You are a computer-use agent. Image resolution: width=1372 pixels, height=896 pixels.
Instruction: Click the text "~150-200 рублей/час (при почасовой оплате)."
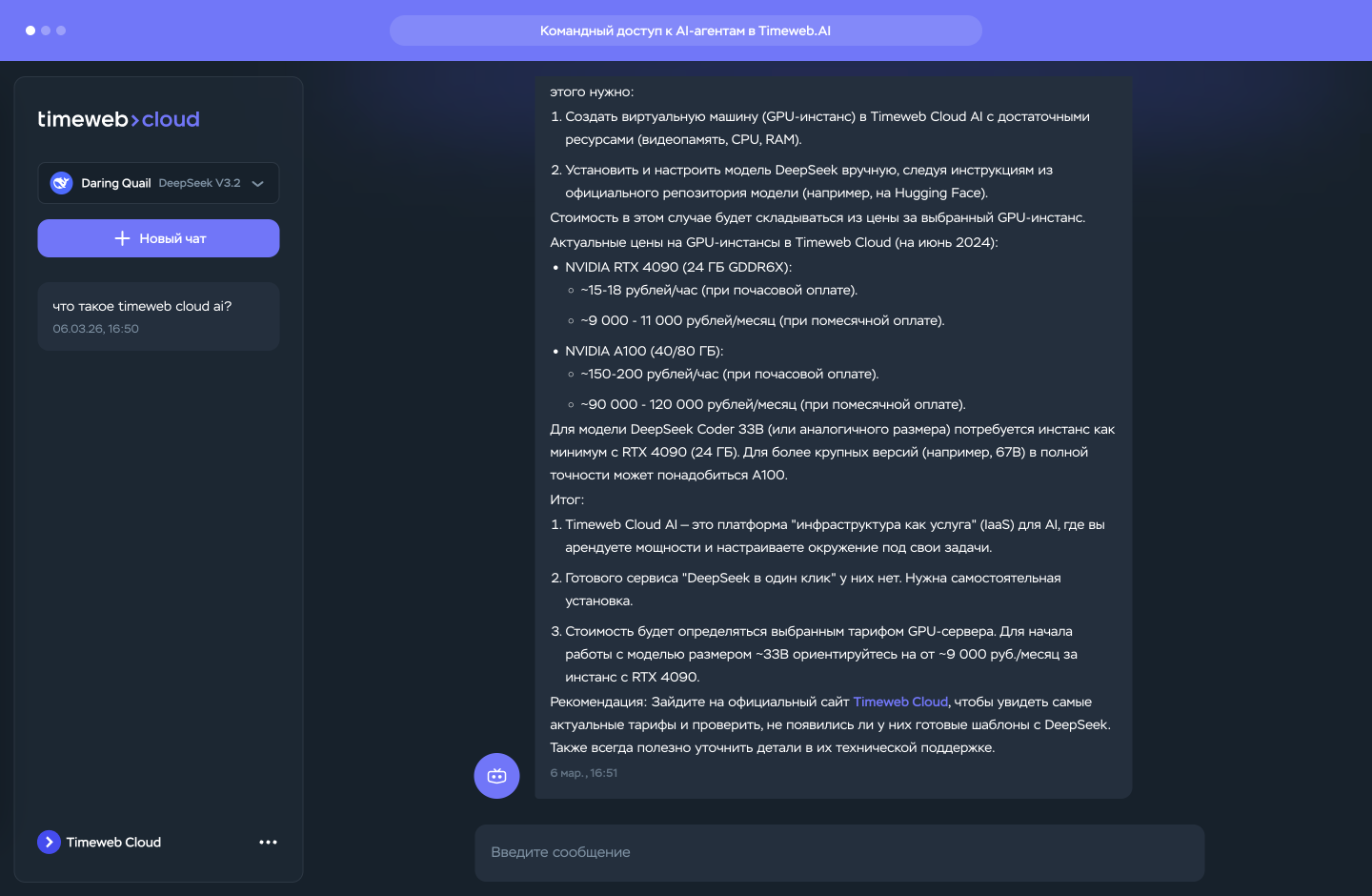click(x=730, y=375)
